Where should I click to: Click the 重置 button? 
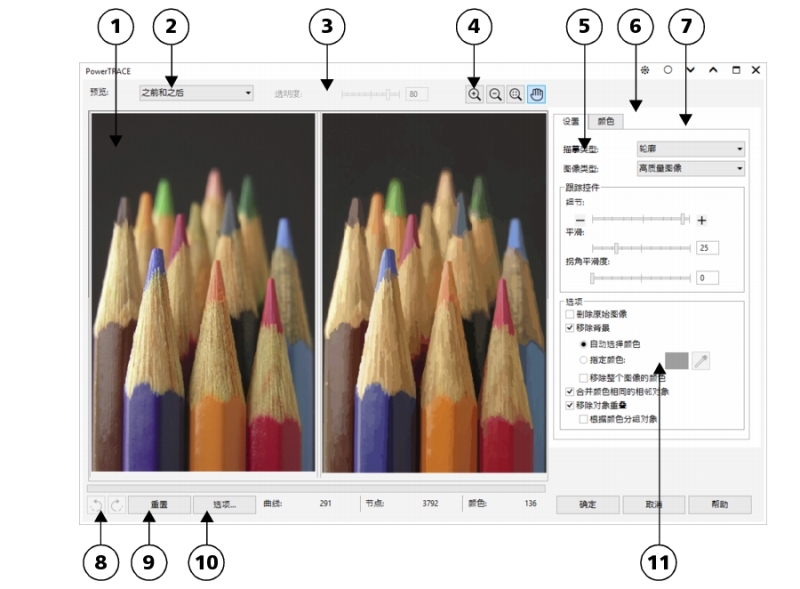coord(159,505)
